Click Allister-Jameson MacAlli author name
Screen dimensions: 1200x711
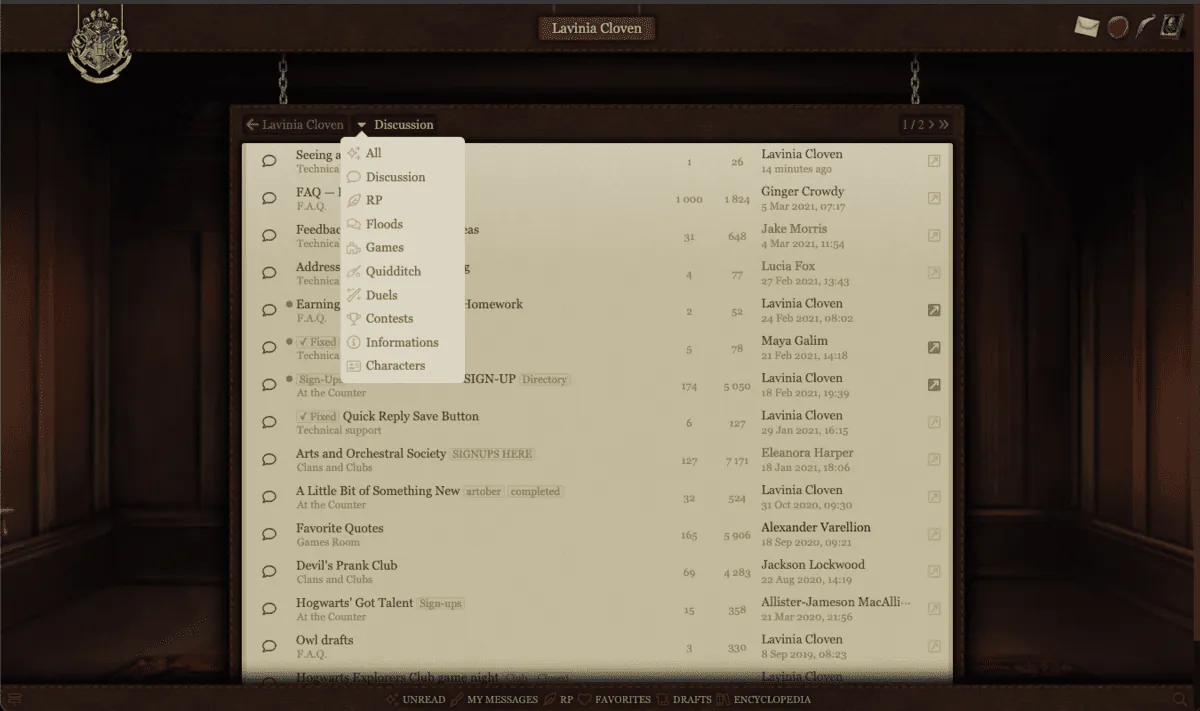tap(836, 602)
